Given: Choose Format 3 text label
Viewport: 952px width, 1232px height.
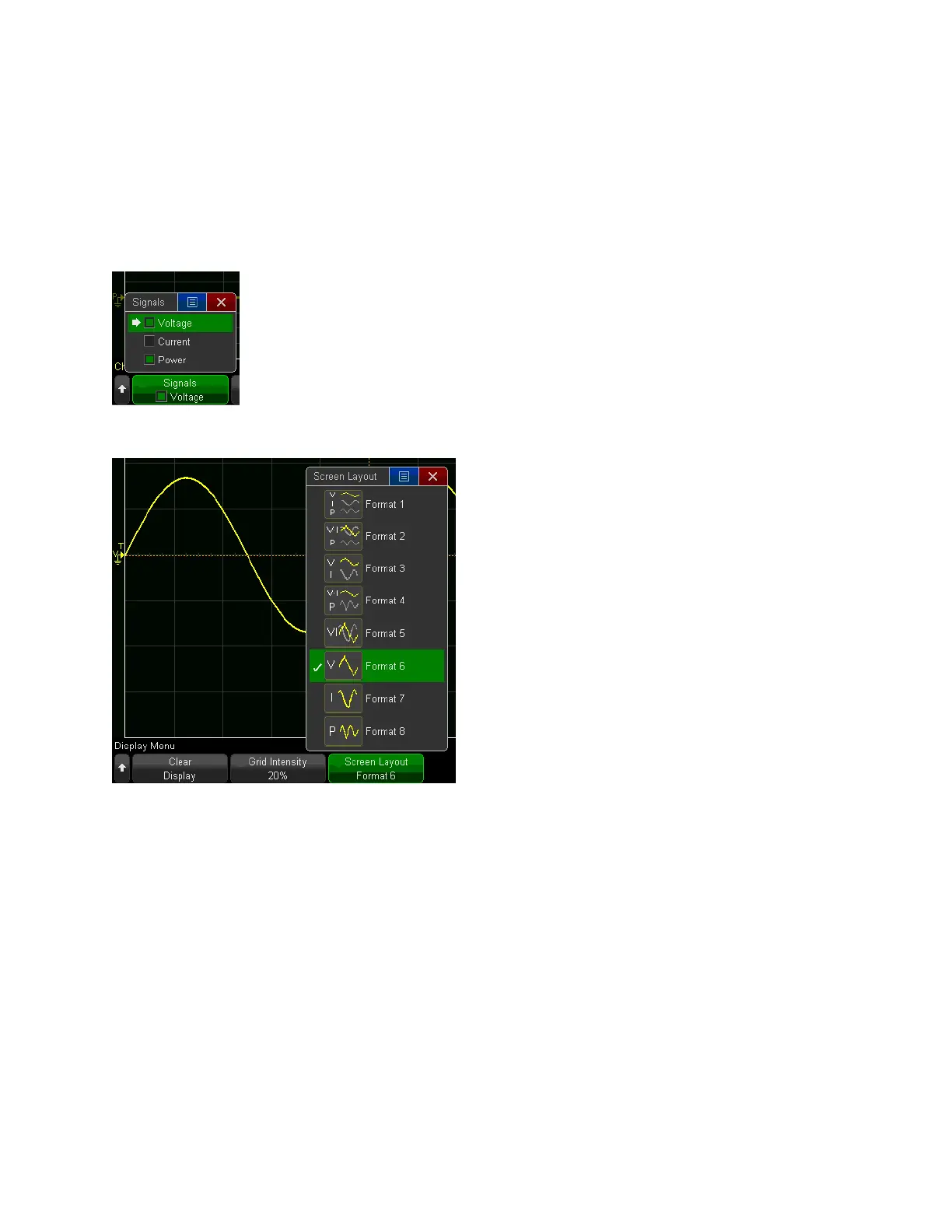Looking at the screenshot, I should [385, 569].
